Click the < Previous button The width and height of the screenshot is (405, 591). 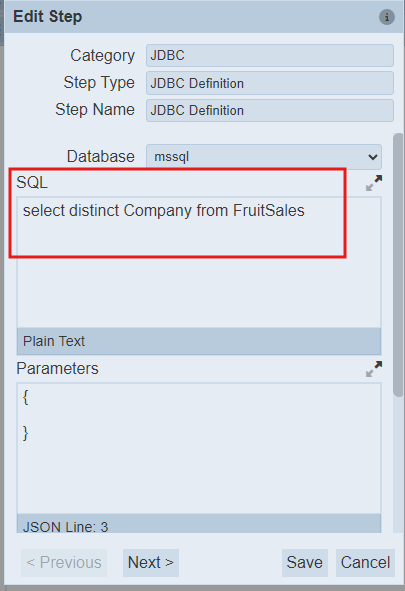tap(64, 563)
